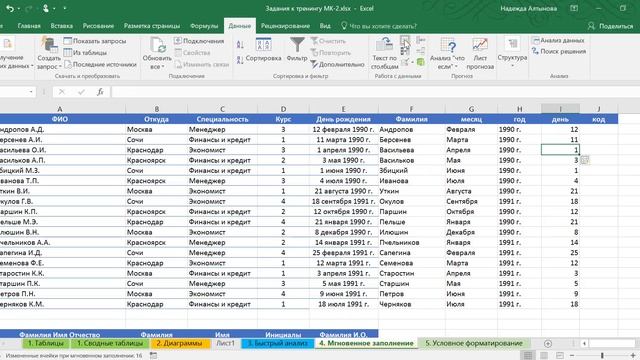This screenshot has height=360, width=640.
Task: Open Создать запрос dropdown
Action: (x=49, y=53)
